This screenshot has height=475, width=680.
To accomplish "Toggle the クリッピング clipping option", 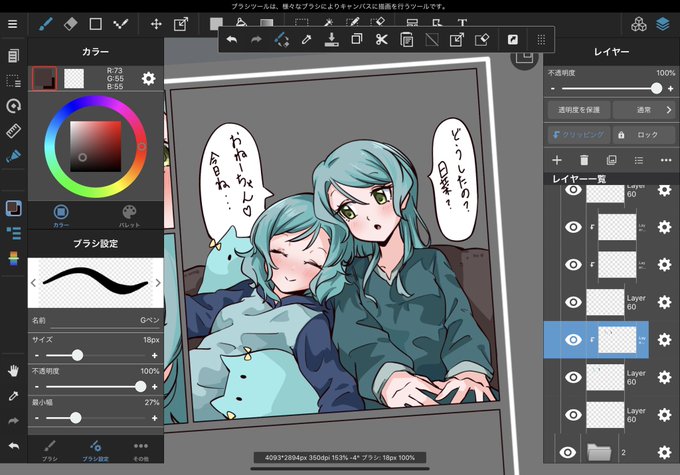I will pyautogui.click(x=579, y=135).
